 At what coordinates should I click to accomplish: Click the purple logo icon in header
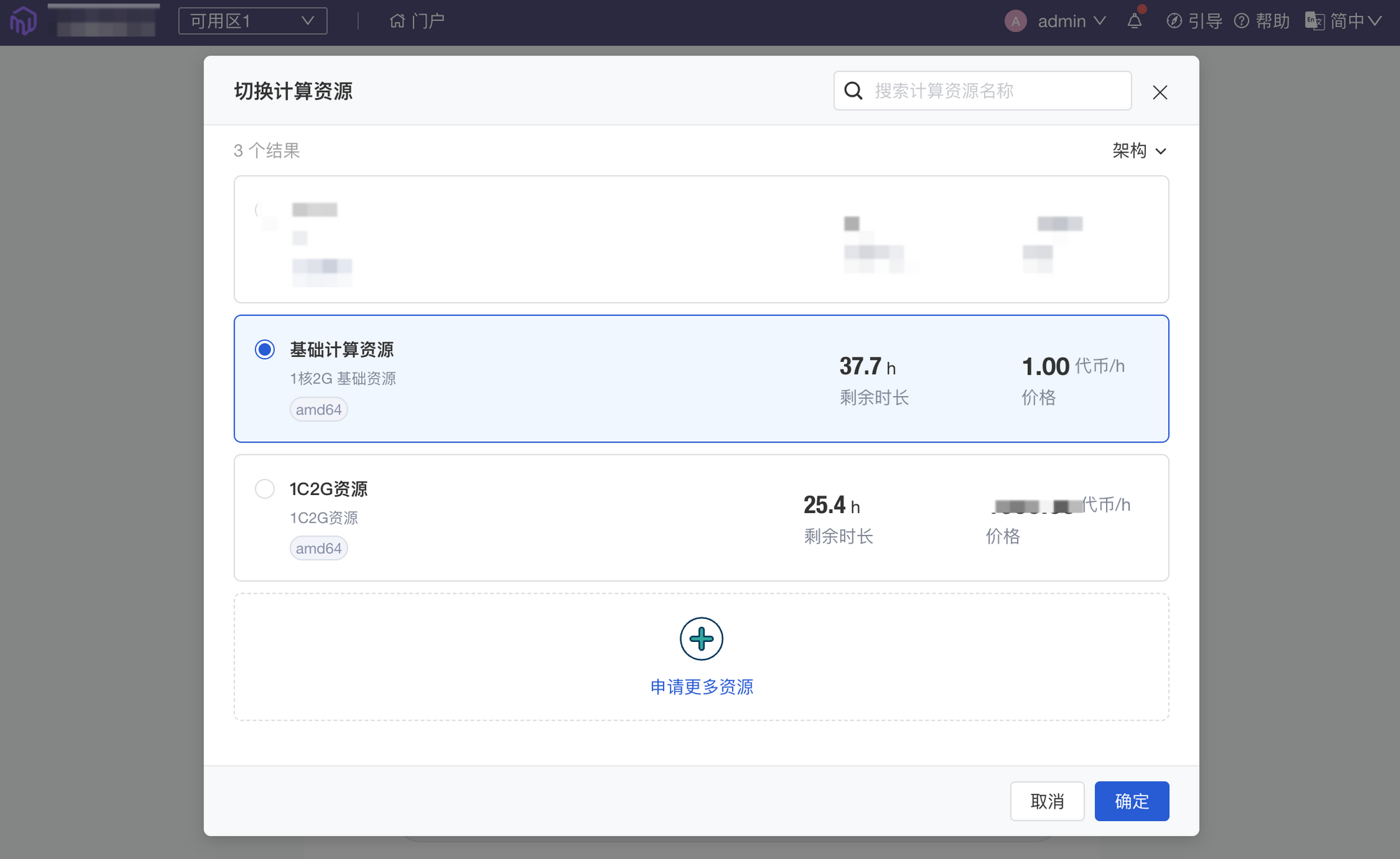tap(23, 21)
